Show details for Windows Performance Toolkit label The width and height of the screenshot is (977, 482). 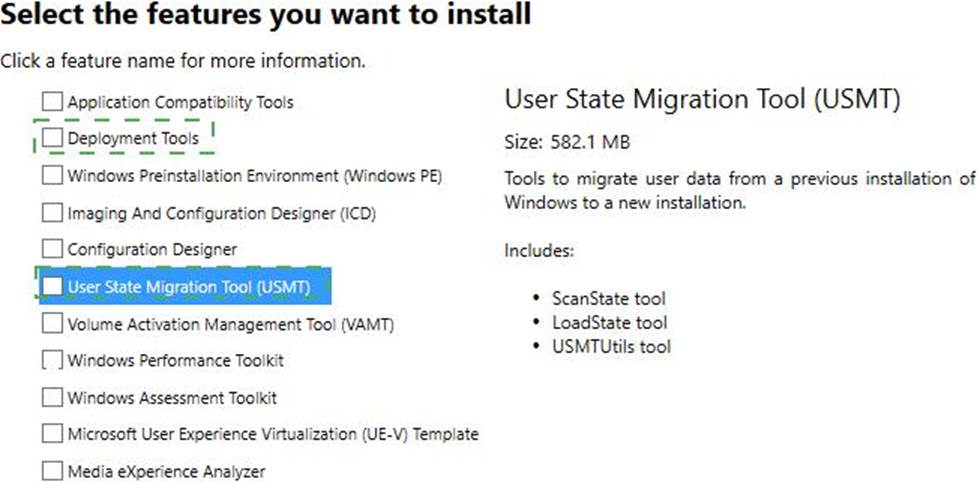[176, 361]
